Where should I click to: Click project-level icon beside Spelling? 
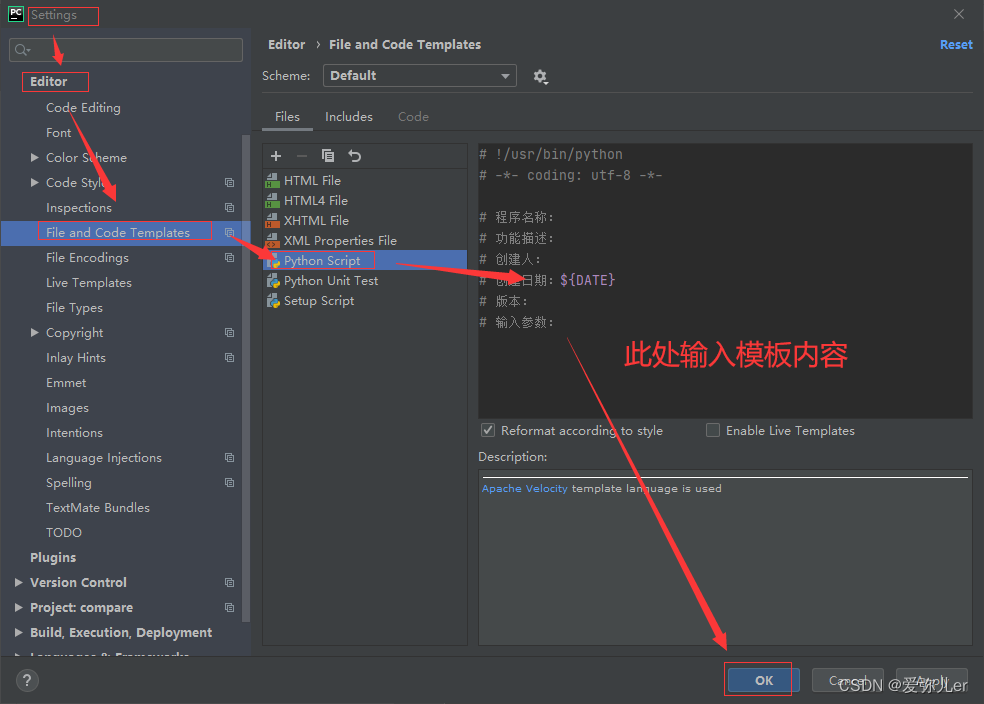click(x=230, y=483)
